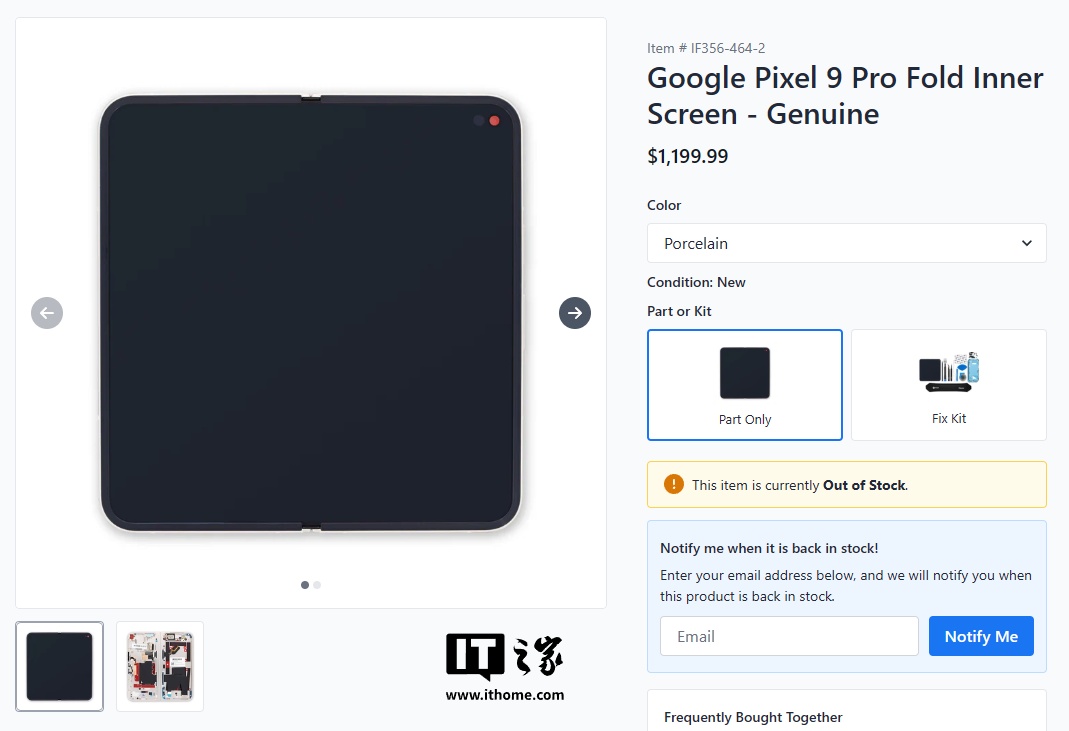The height and width of the screenshot is (731, 1069).
Task: Click the next image arrow
Action: click(x=575, y=313)
